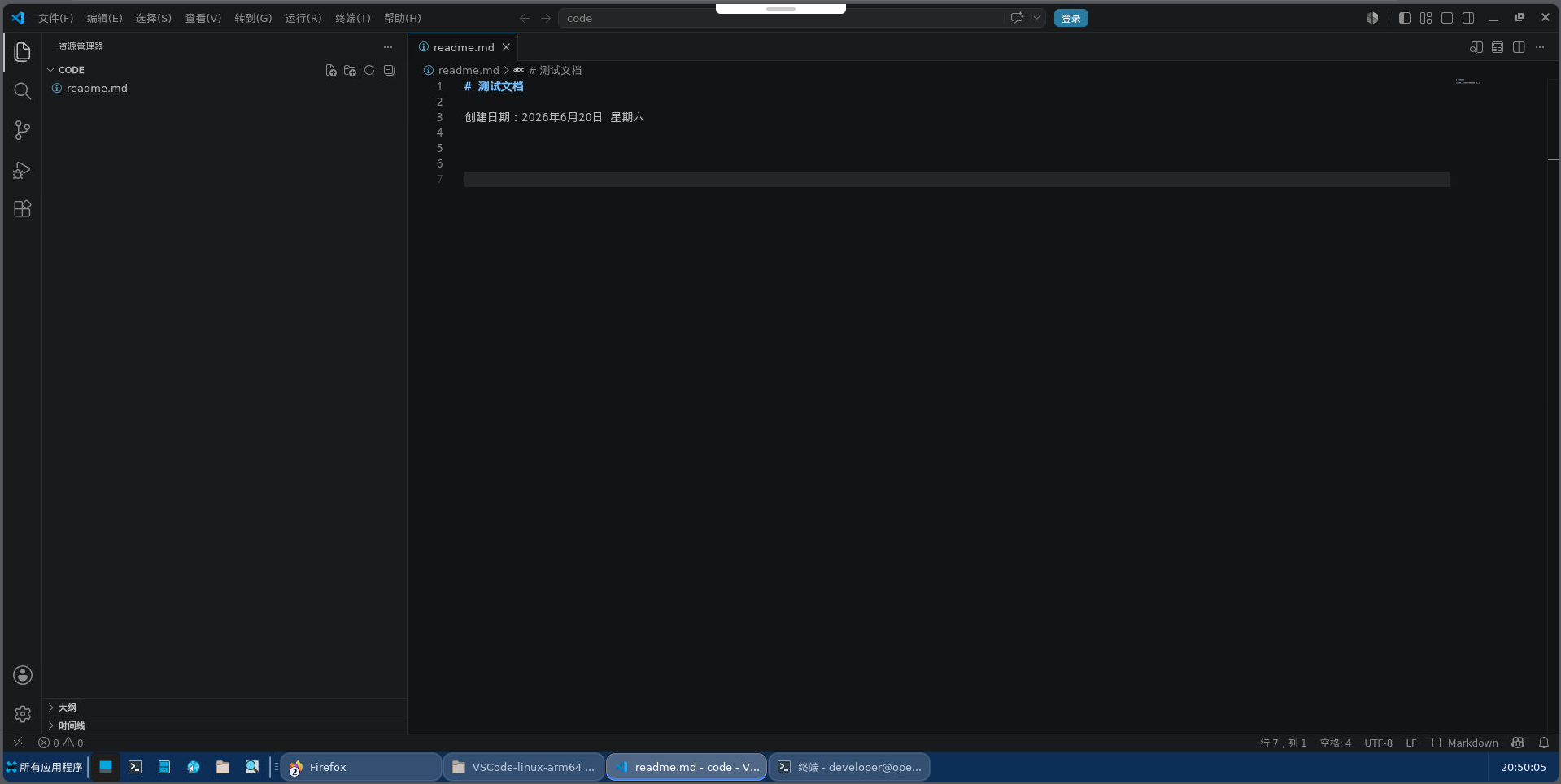Screen dimensions: 1561x784
Task: Open the Extensions view
Action: coord(23,209)
